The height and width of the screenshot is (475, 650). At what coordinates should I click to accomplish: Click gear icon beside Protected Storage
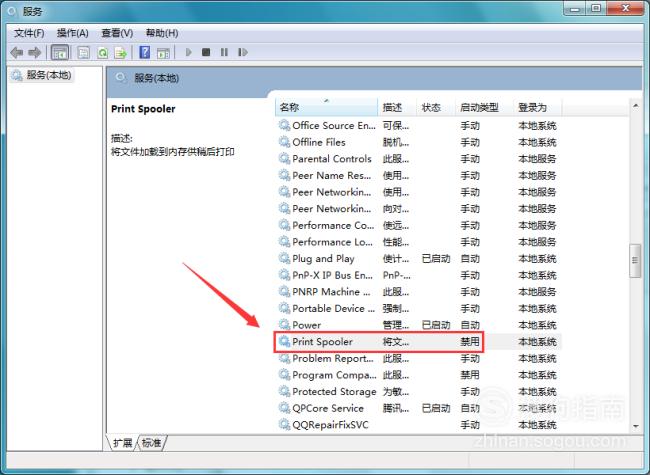tap(284, 391)
